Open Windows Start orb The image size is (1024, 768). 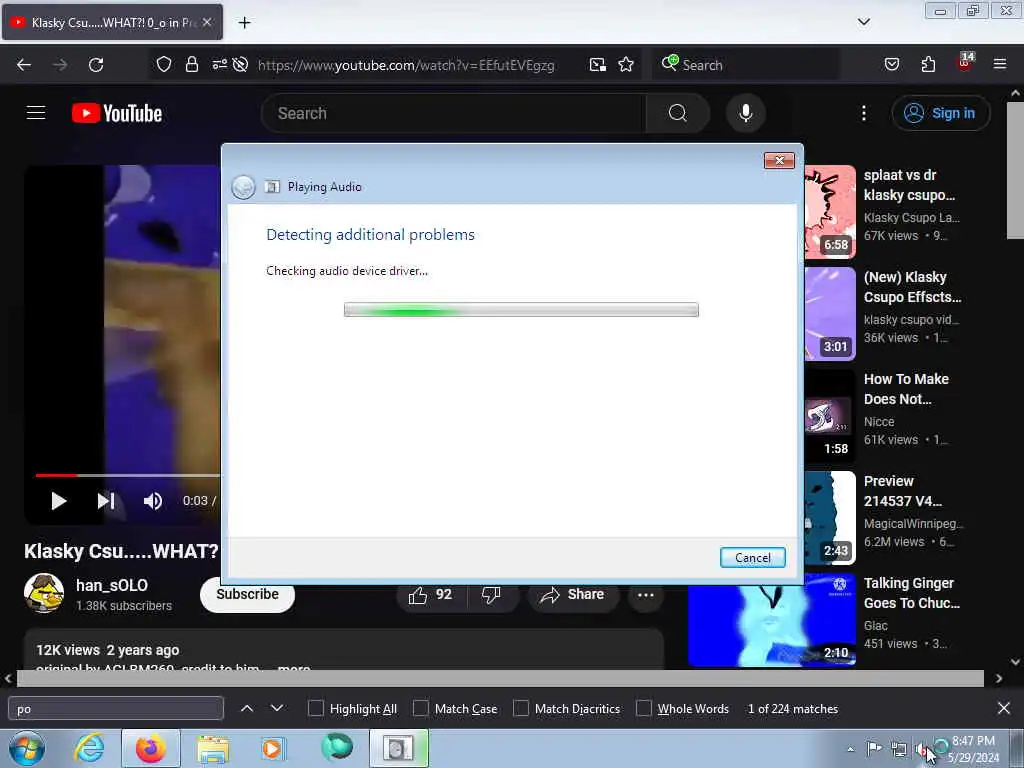click(27, 748)
